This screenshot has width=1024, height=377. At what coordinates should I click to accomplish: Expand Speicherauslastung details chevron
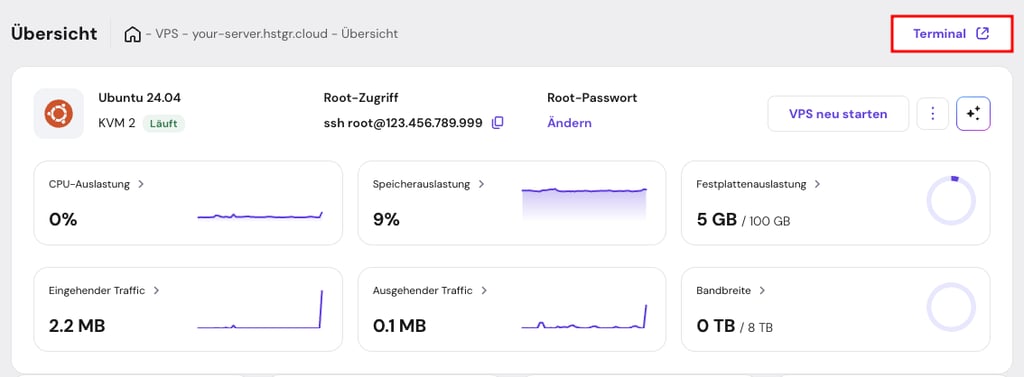pyautogui.click(x=481, y=184)
